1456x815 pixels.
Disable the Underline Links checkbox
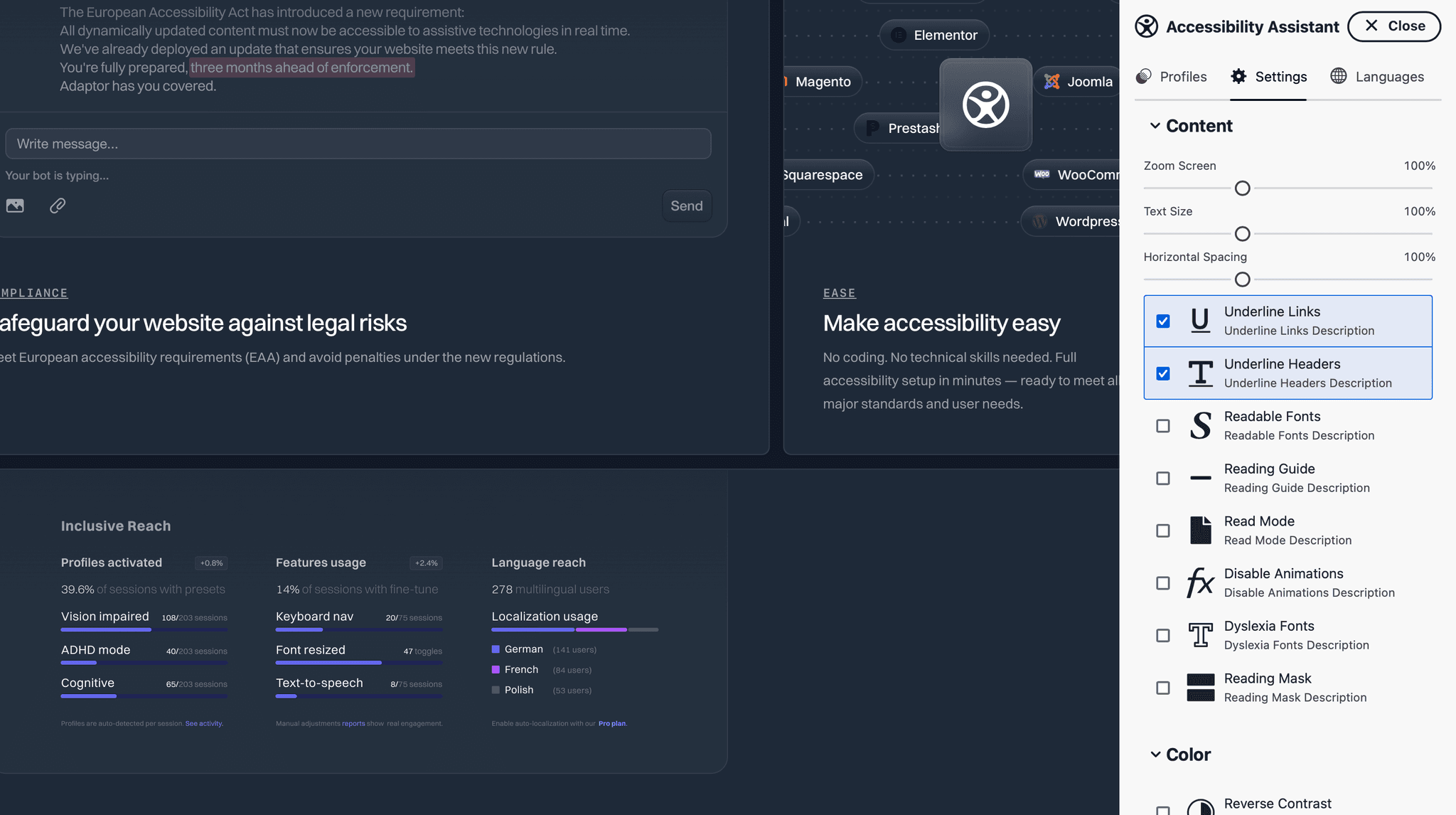point(1163,321)
